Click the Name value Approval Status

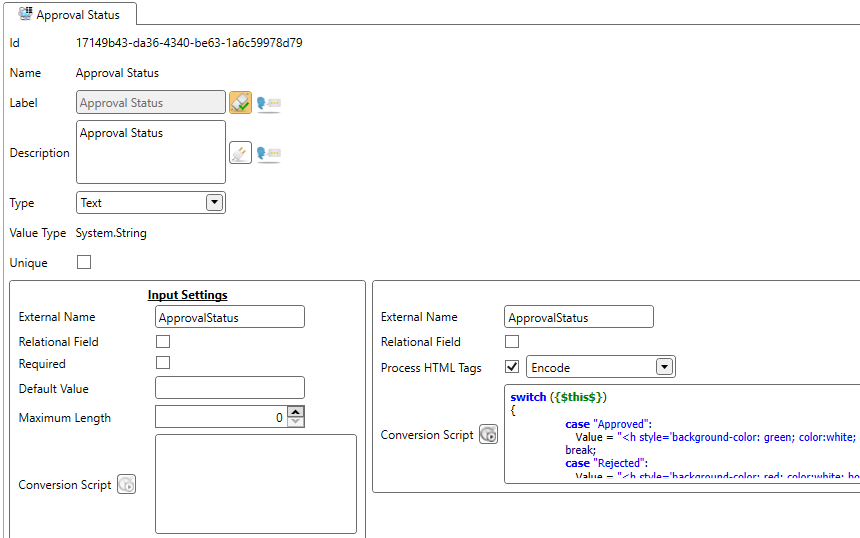coord(117,73)
